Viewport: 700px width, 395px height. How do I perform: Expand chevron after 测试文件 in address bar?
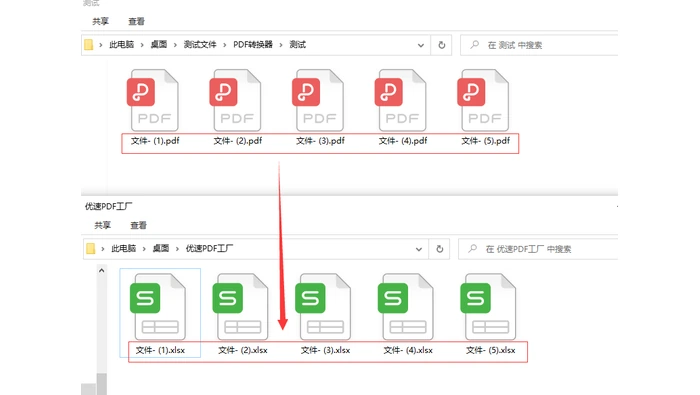225,45
